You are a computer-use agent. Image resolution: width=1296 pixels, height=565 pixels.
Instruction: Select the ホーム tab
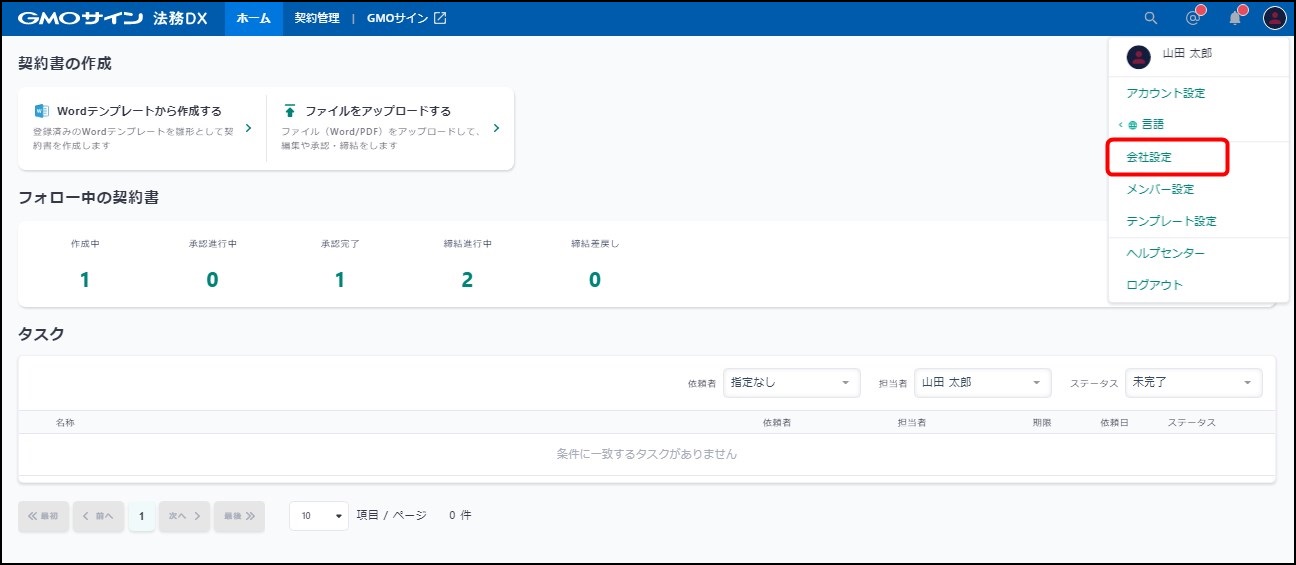pos(253,18)
